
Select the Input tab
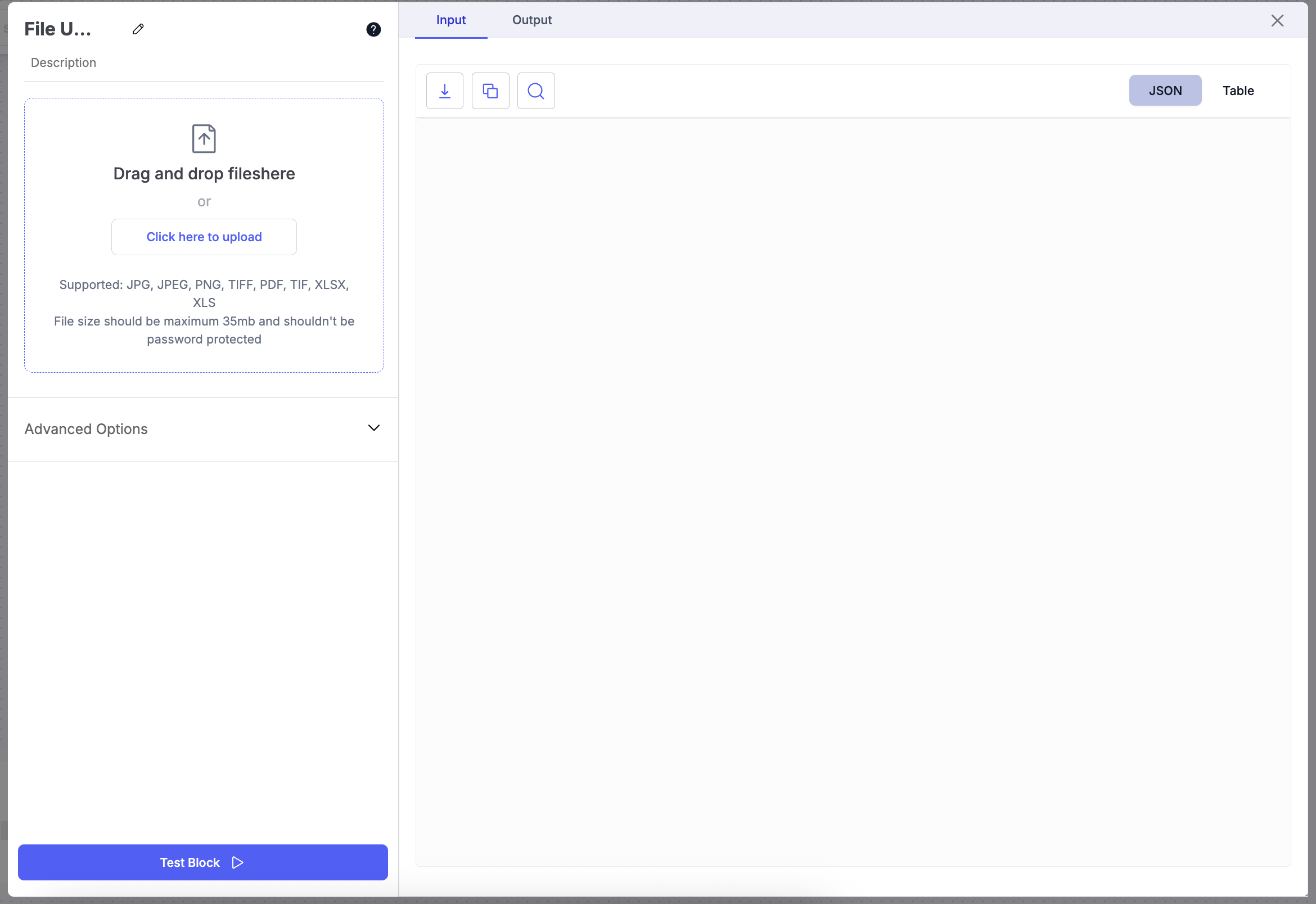tap(450, 20)
